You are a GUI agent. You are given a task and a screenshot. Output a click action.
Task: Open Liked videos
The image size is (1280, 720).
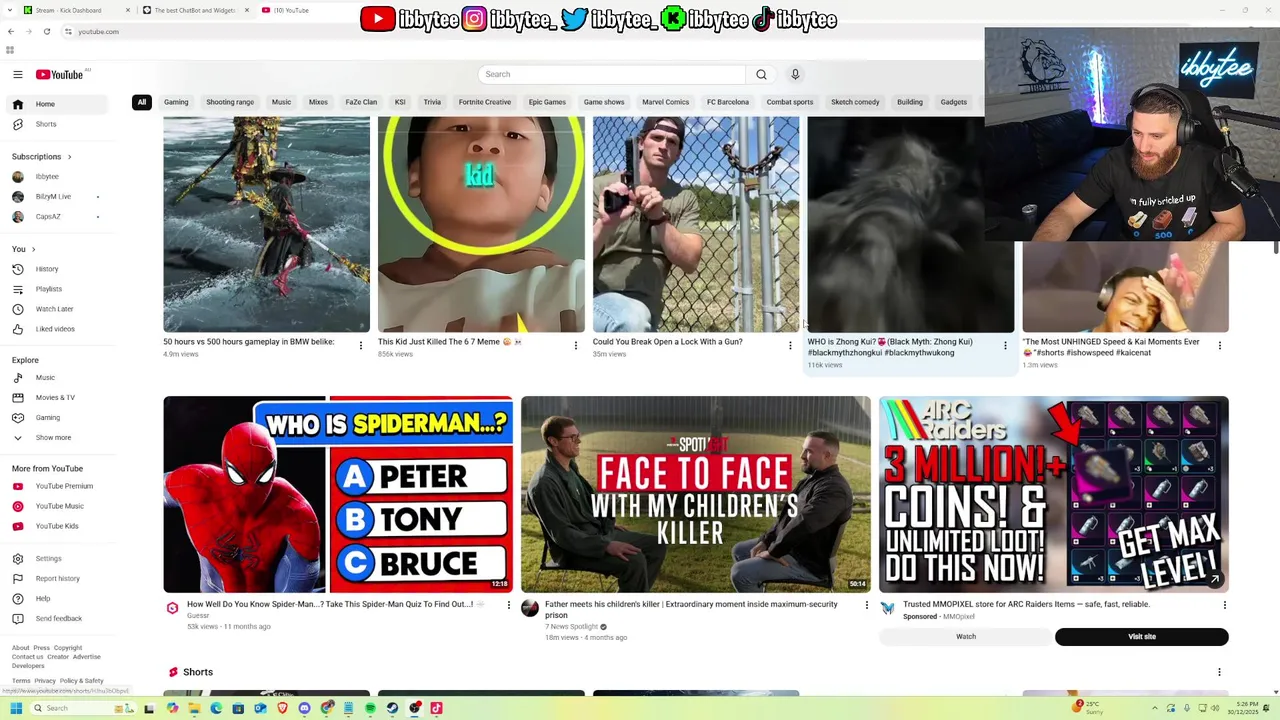click(58, 329)
